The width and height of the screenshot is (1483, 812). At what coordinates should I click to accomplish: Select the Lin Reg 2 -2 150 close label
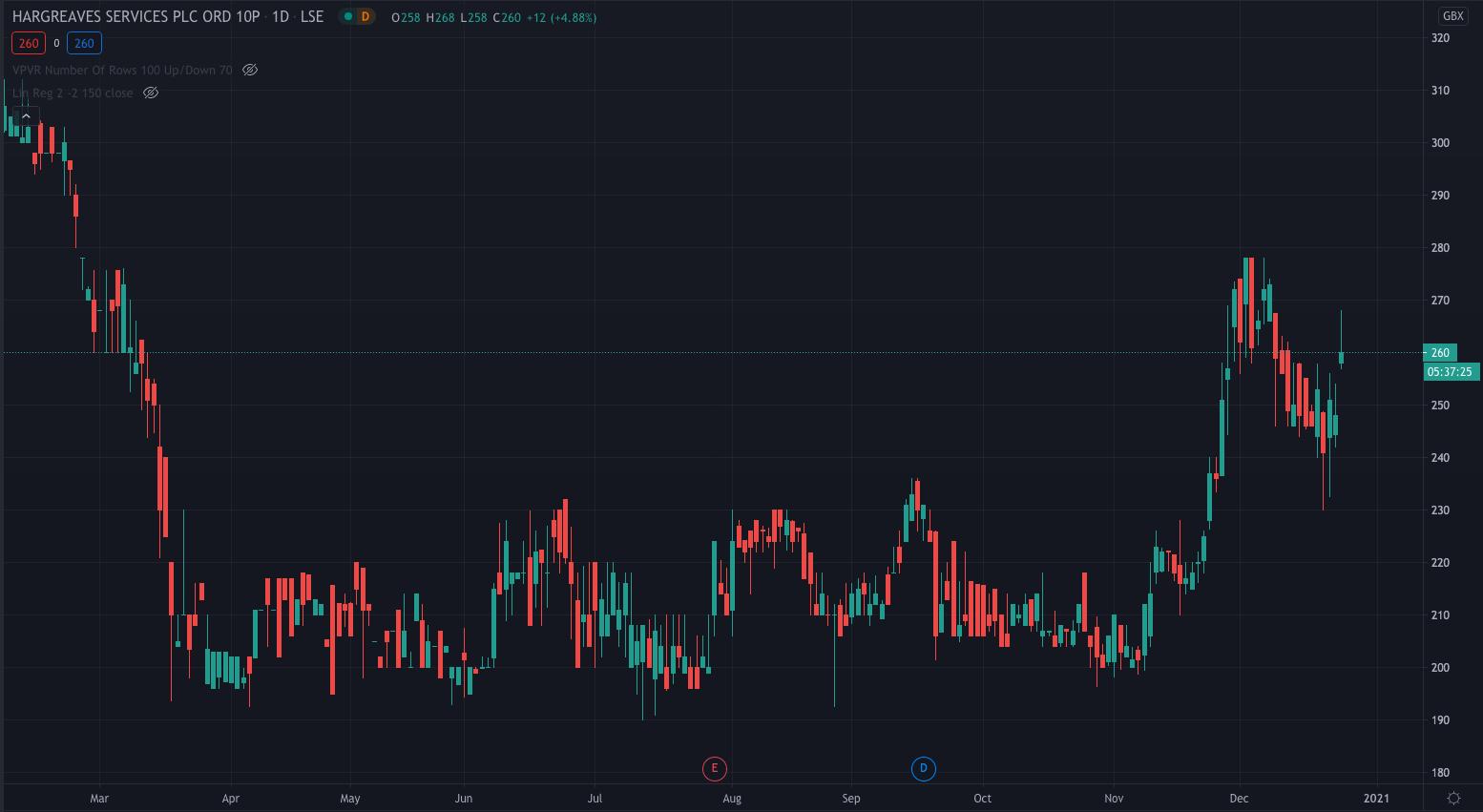click(73, 93)
